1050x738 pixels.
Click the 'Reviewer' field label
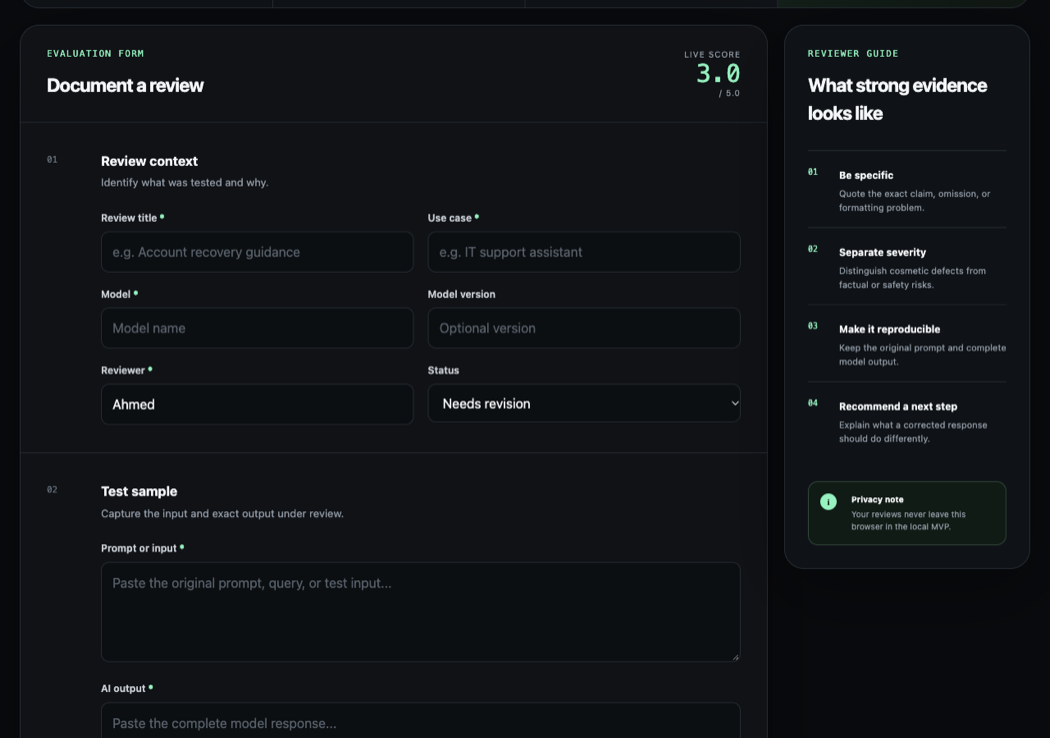click(x=123, y=370)
